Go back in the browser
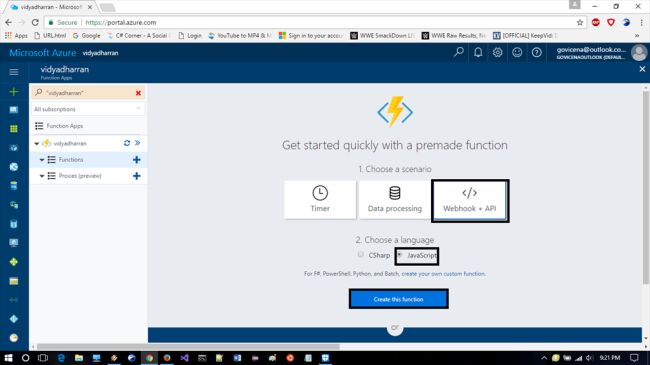The width and height of the screenshot is (650, 365). (9, 22)
